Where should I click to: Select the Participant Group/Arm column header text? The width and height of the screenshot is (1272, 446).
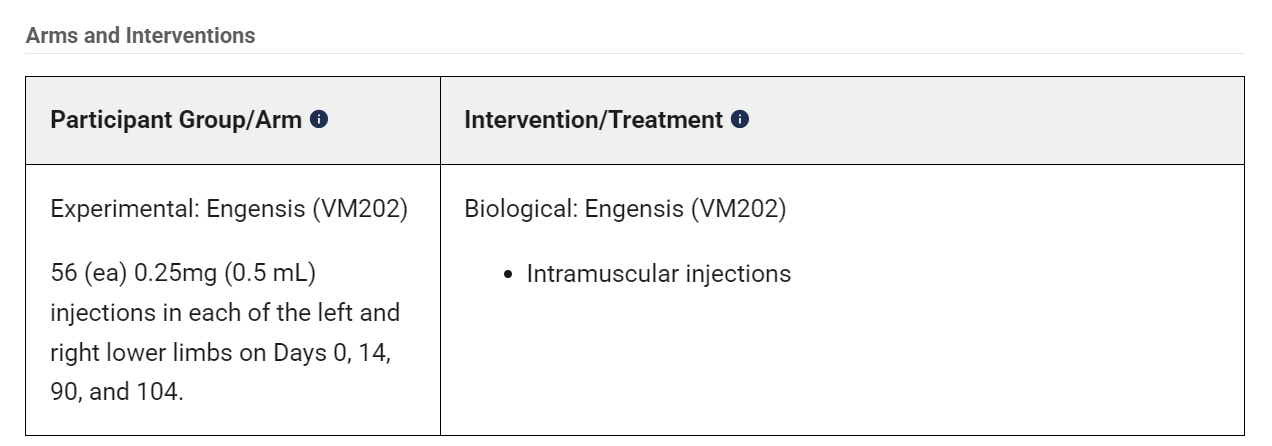(176, 120)
